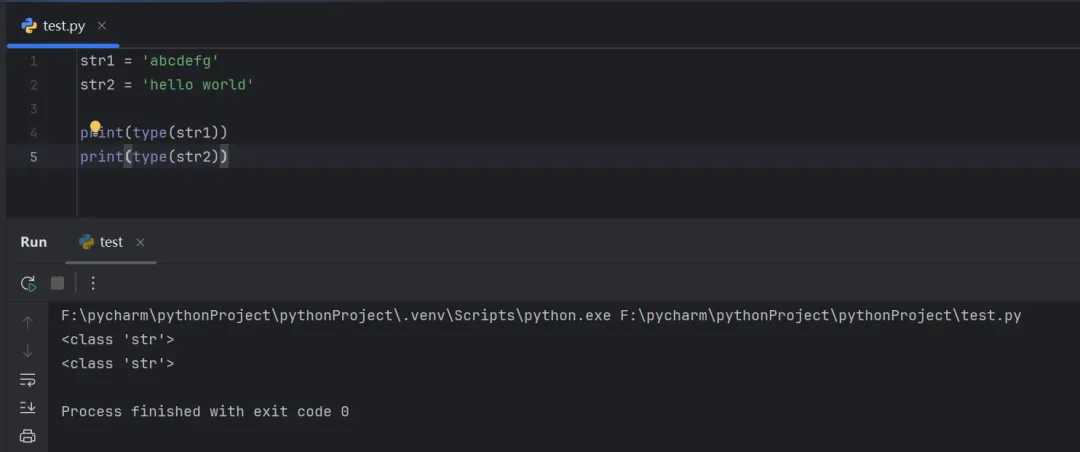The width and height of the screenshot is (1080, 452).
Task: Click the lightbulb quick-fix icon on line 4
Action: (96, 127)
